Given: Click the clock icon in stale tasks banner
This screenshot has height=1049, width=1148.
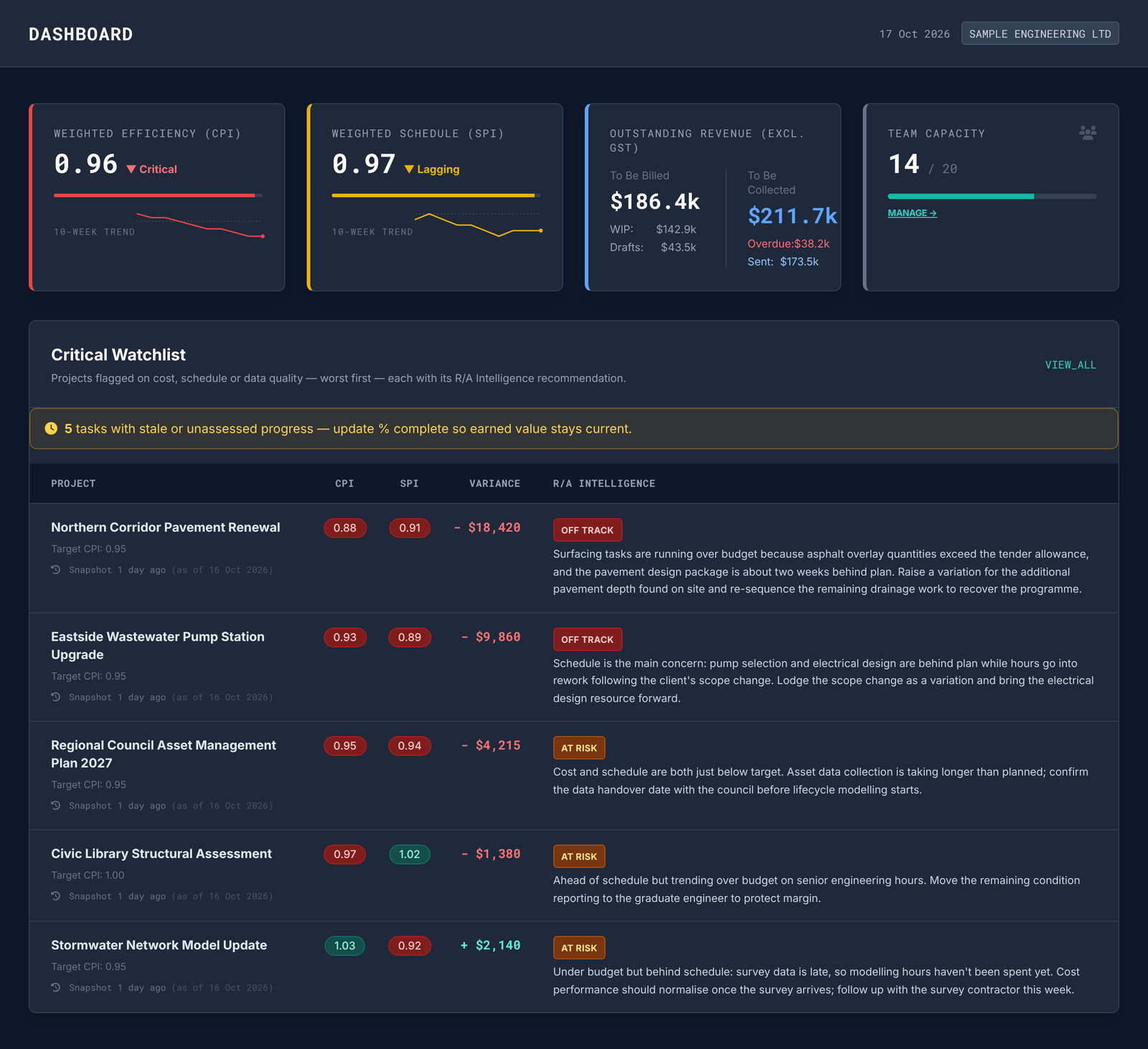Looking at the screenshot, I should point(51,428).
